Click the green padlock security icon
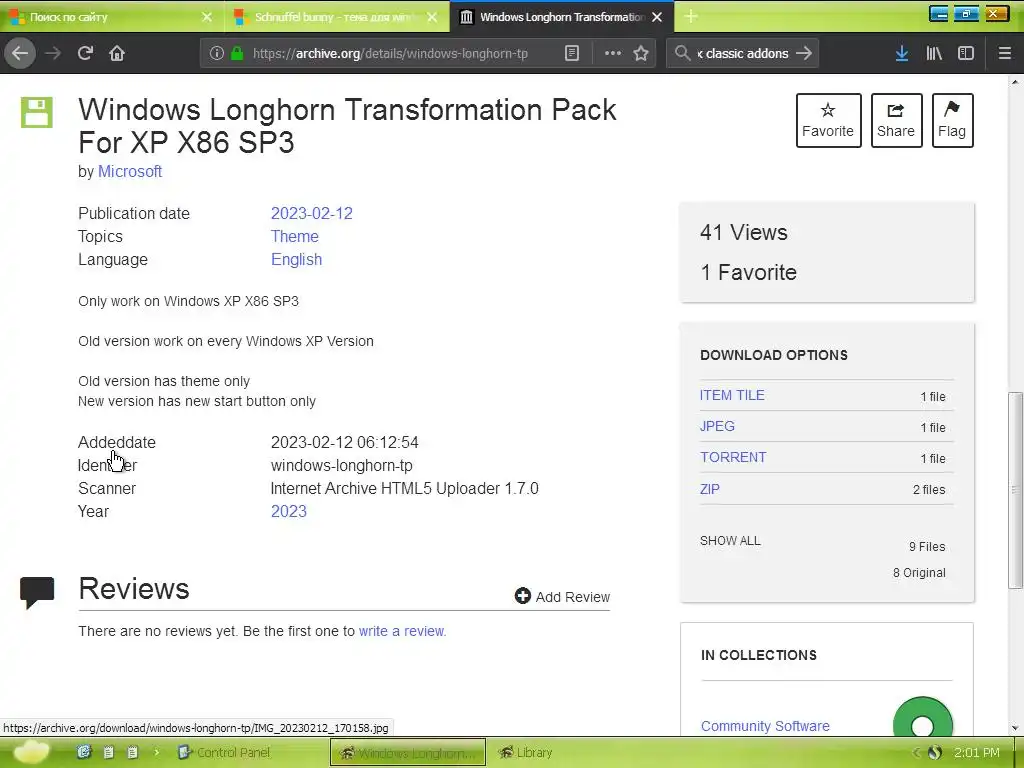The width and height of the screenshot is (1024, 768). point(237,53)
